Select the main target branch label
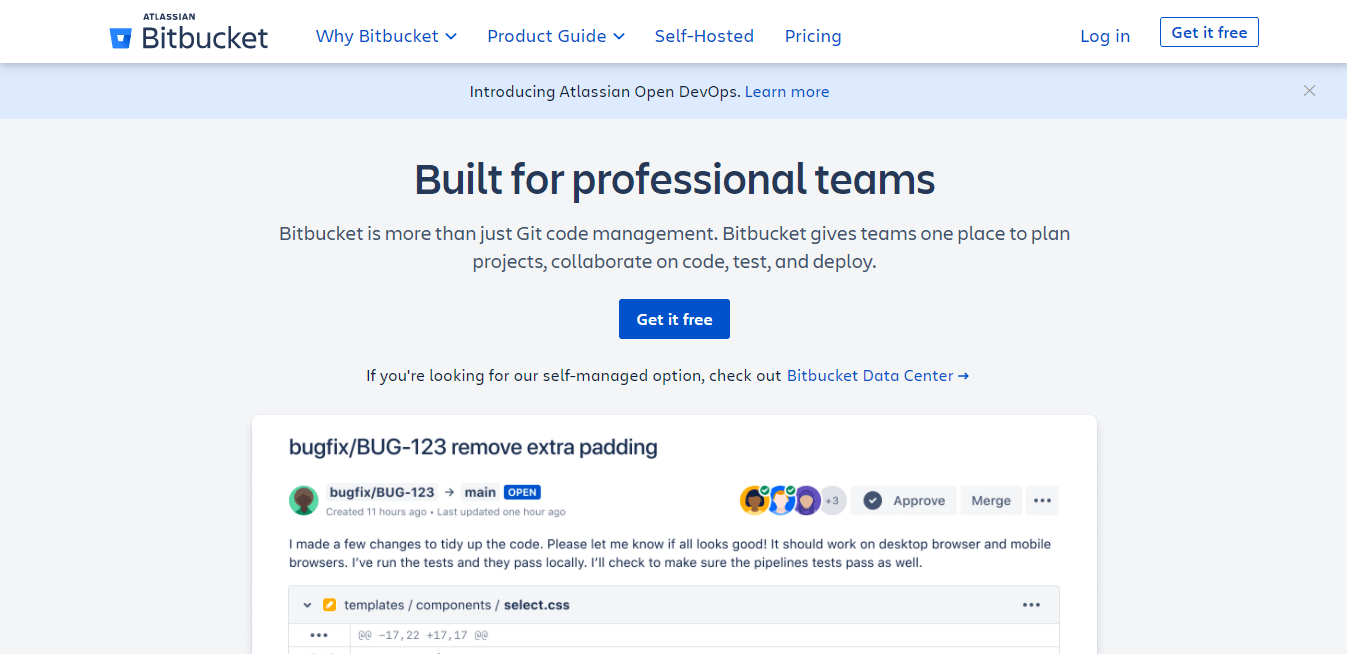 click(x=480, y=492)
